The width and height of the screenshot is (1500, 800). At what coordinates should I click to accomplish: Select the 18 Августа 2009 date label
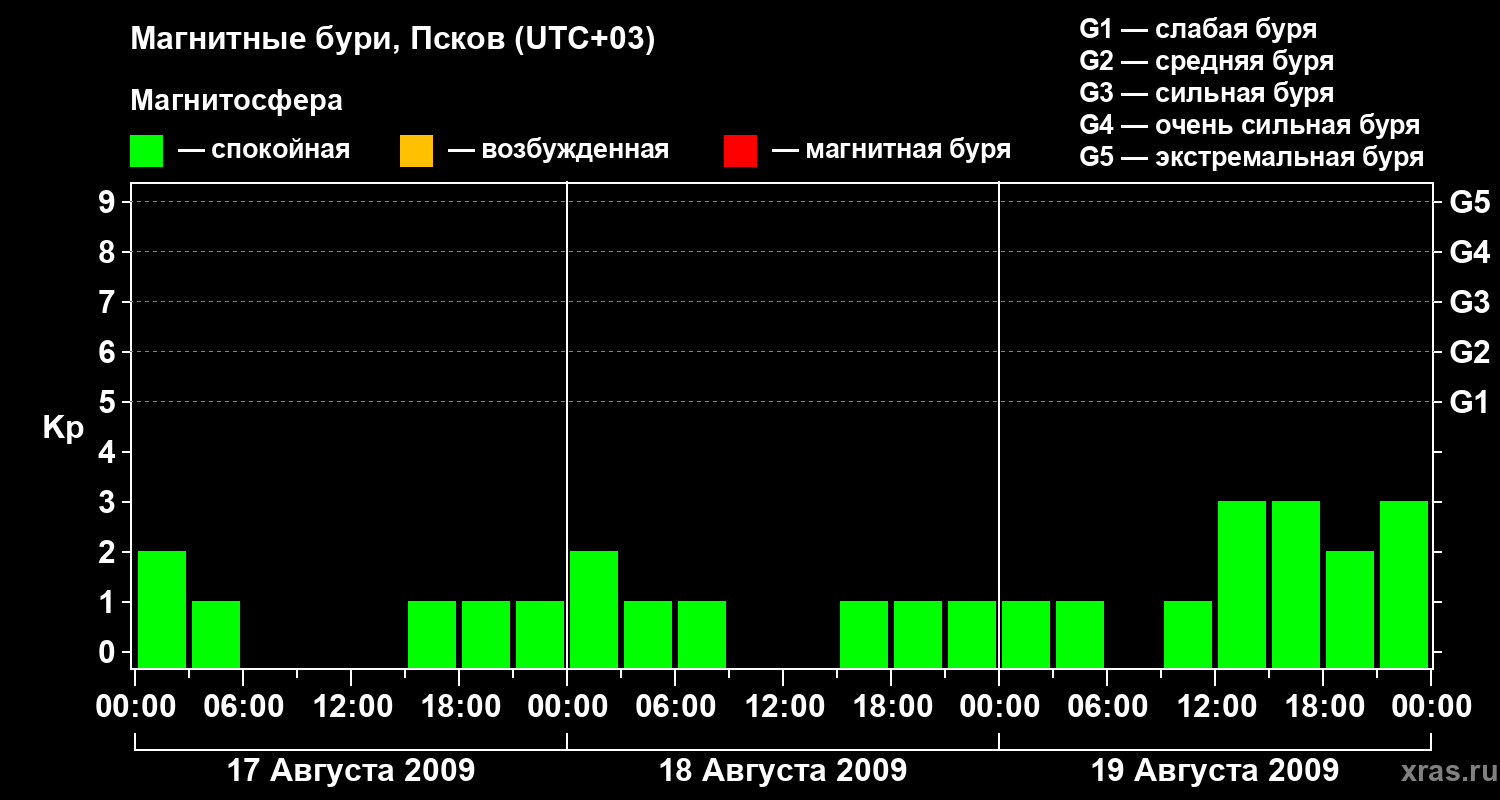pos(783,770)
